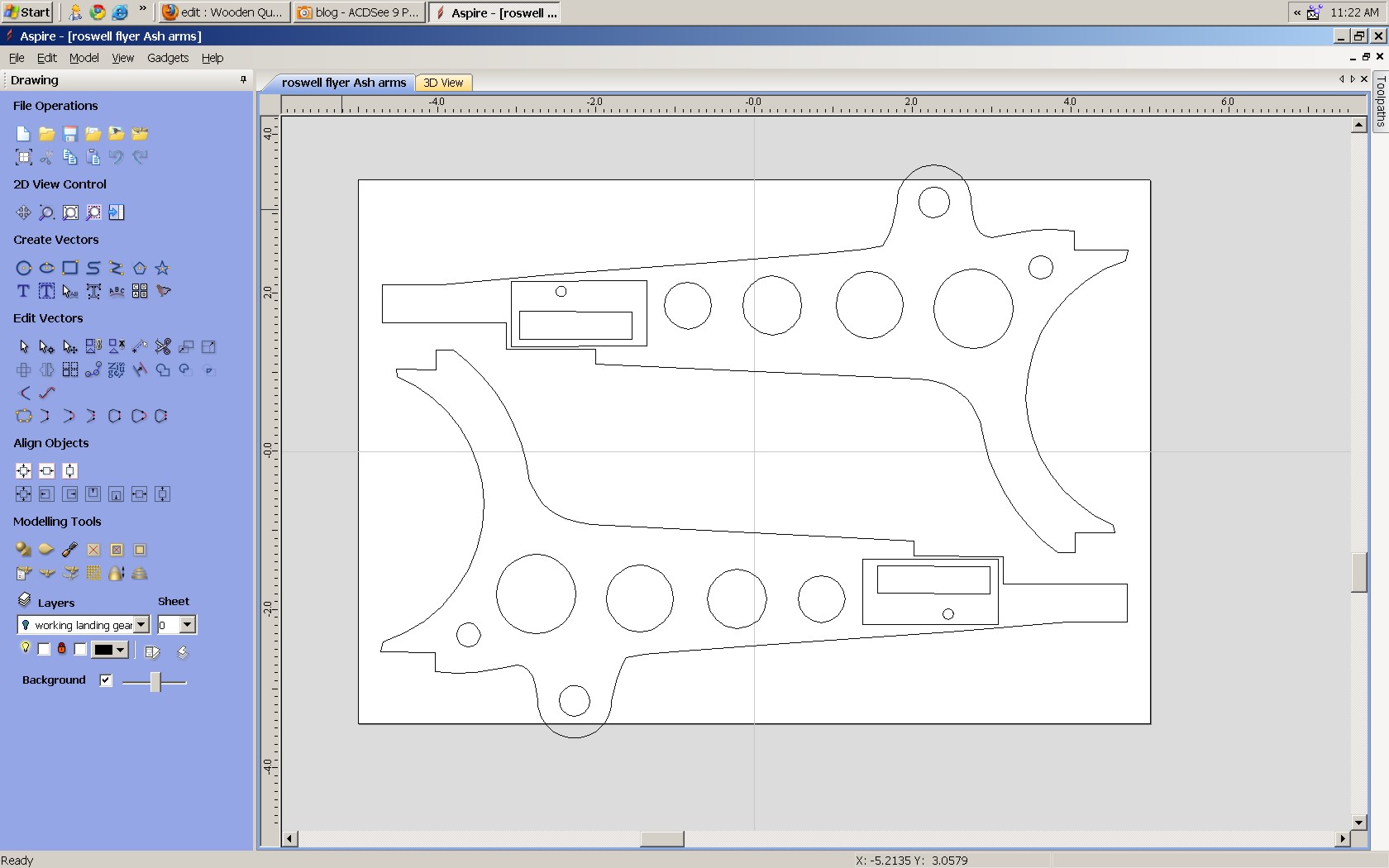Open the Toolpaths side tab
The width and height of the screenshot is (1389, 868).
(x=1381, y=103)
